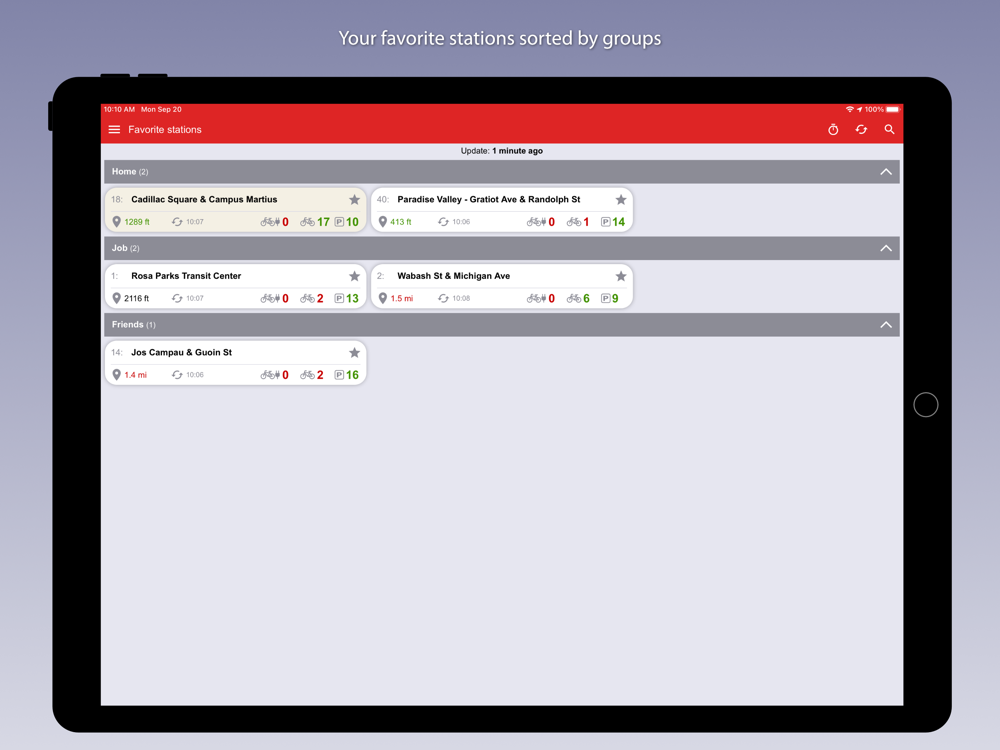Tap location pin on Jos Campau card
The height and width of the screenshot is (750, 1000).
click(x=116, y=375)
